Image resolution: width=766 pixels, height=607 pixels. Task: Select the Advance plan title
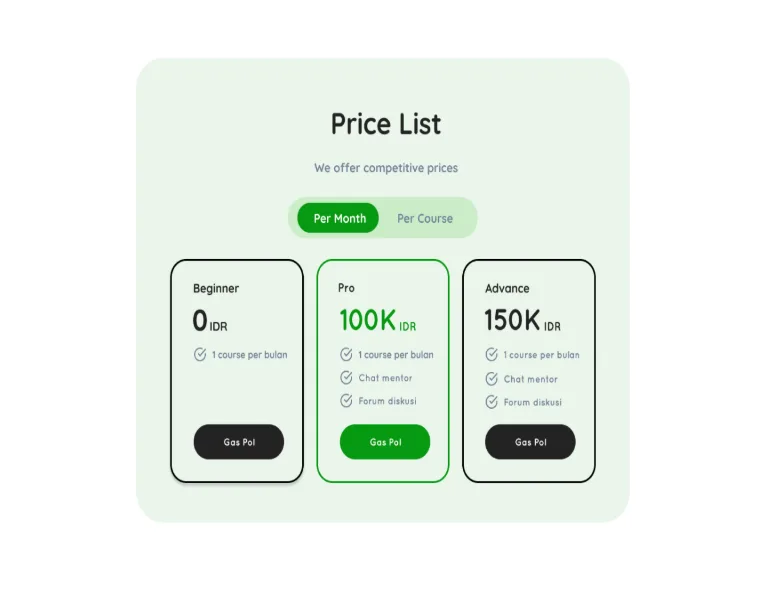pos(507,288)
